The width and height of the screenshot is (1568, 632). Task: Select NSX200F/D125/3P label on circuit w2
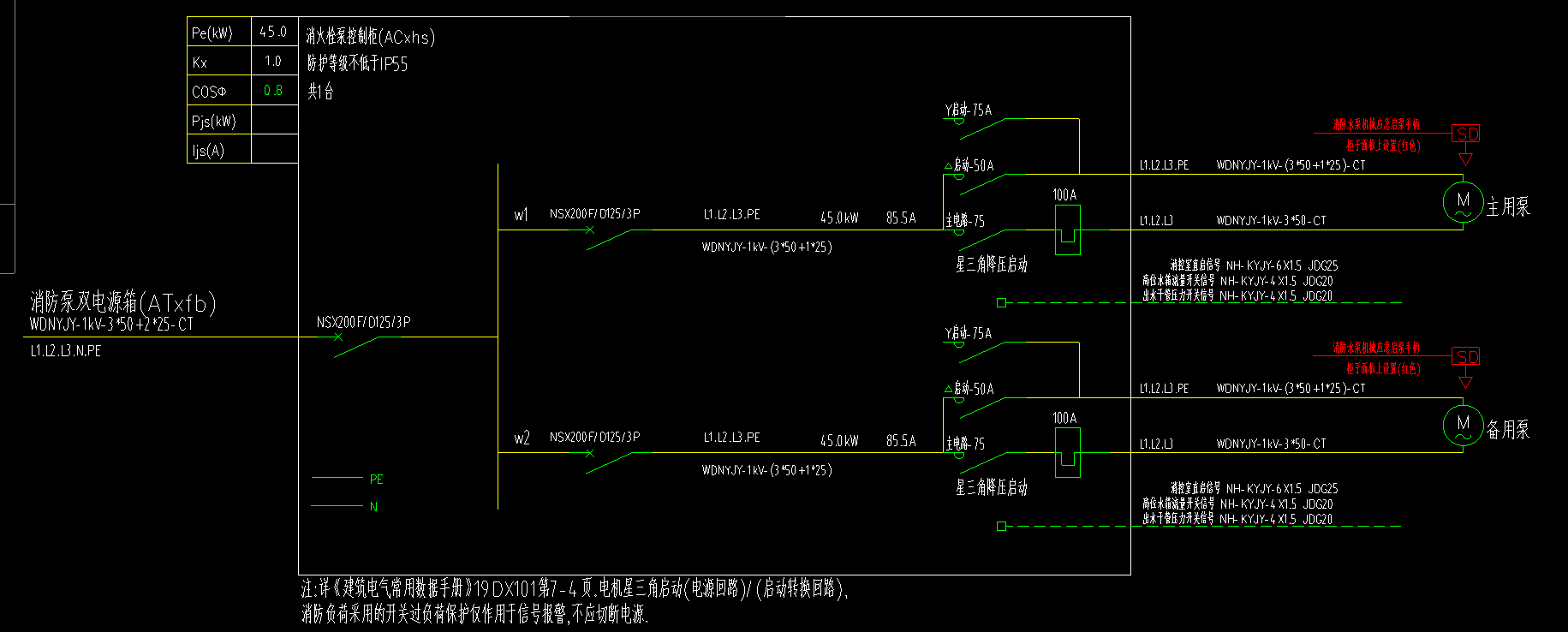[x=594, y=438]
